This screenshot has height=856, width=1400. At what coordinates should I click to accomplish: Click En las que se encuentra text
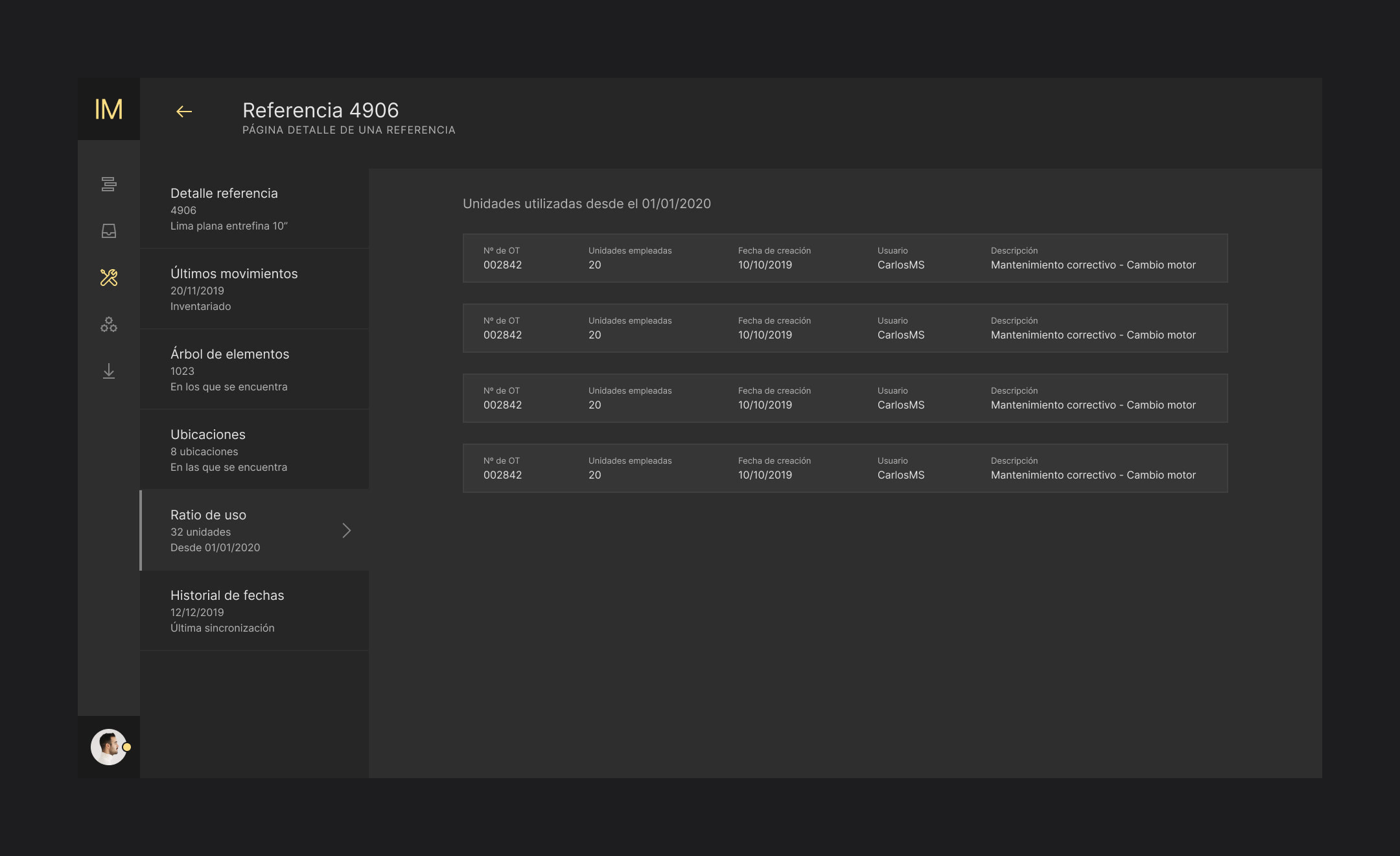[x=229, y=467]
